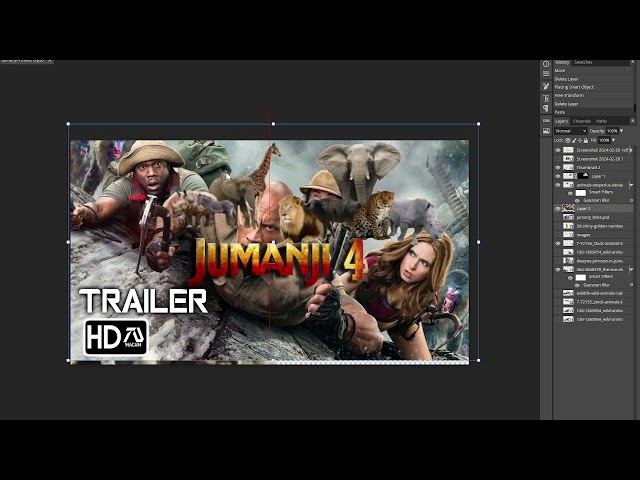
Task: Open the Character panel icon
Action: click(x=546, y=98)
